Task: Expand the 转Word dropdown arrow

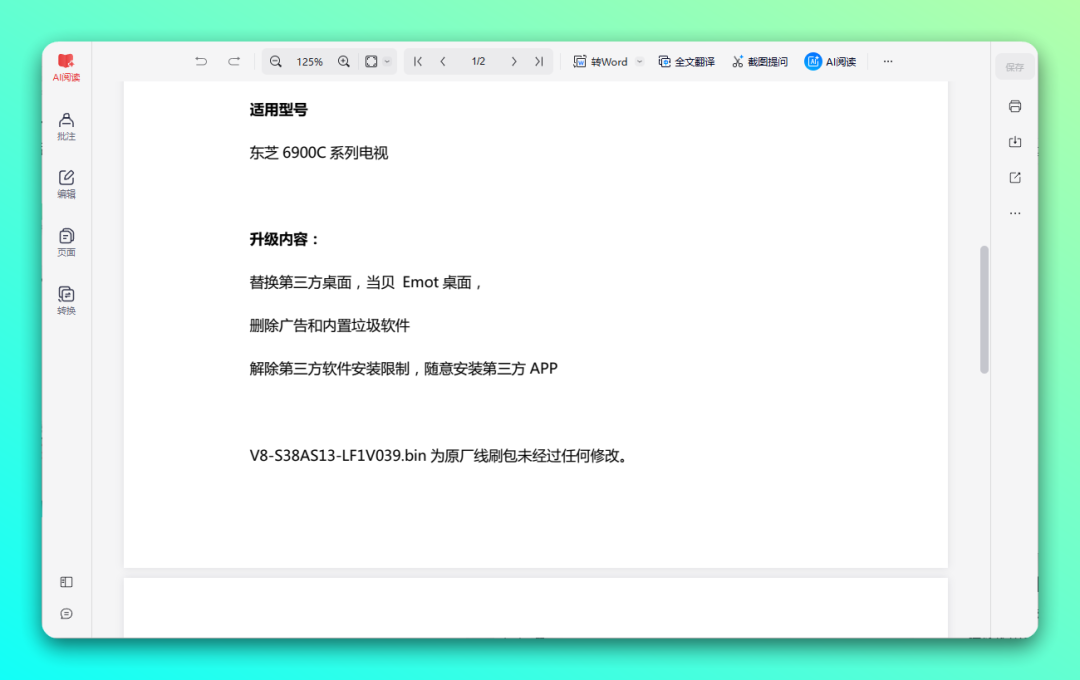Action: (x=638, y=61)
